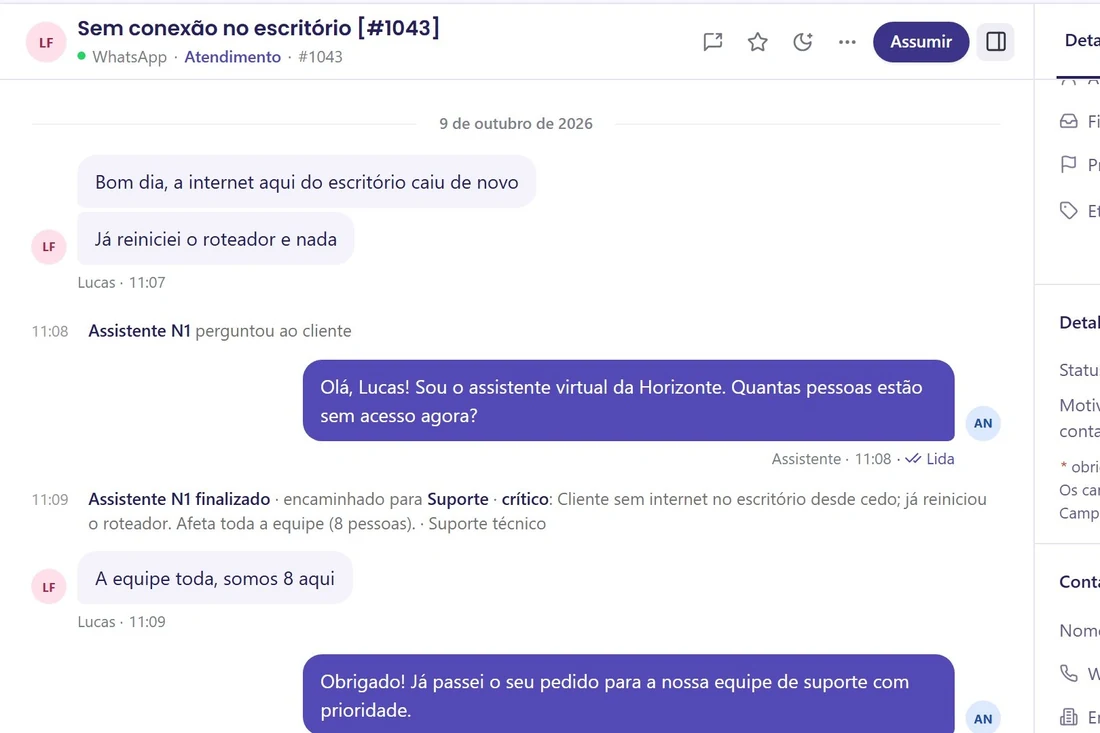Click the inbox tray icon in the right panel

coord(1068,121)
